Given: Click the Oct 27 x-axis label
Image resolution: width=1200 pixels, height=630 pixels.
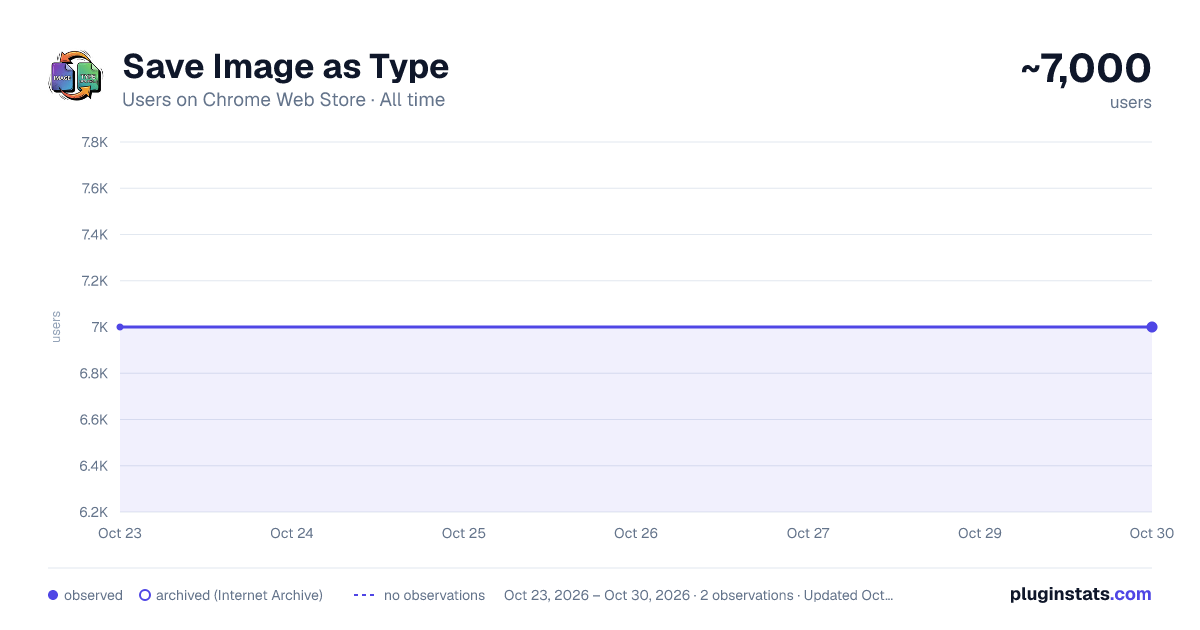Looking at the screenshot, I should pos(808,533).
